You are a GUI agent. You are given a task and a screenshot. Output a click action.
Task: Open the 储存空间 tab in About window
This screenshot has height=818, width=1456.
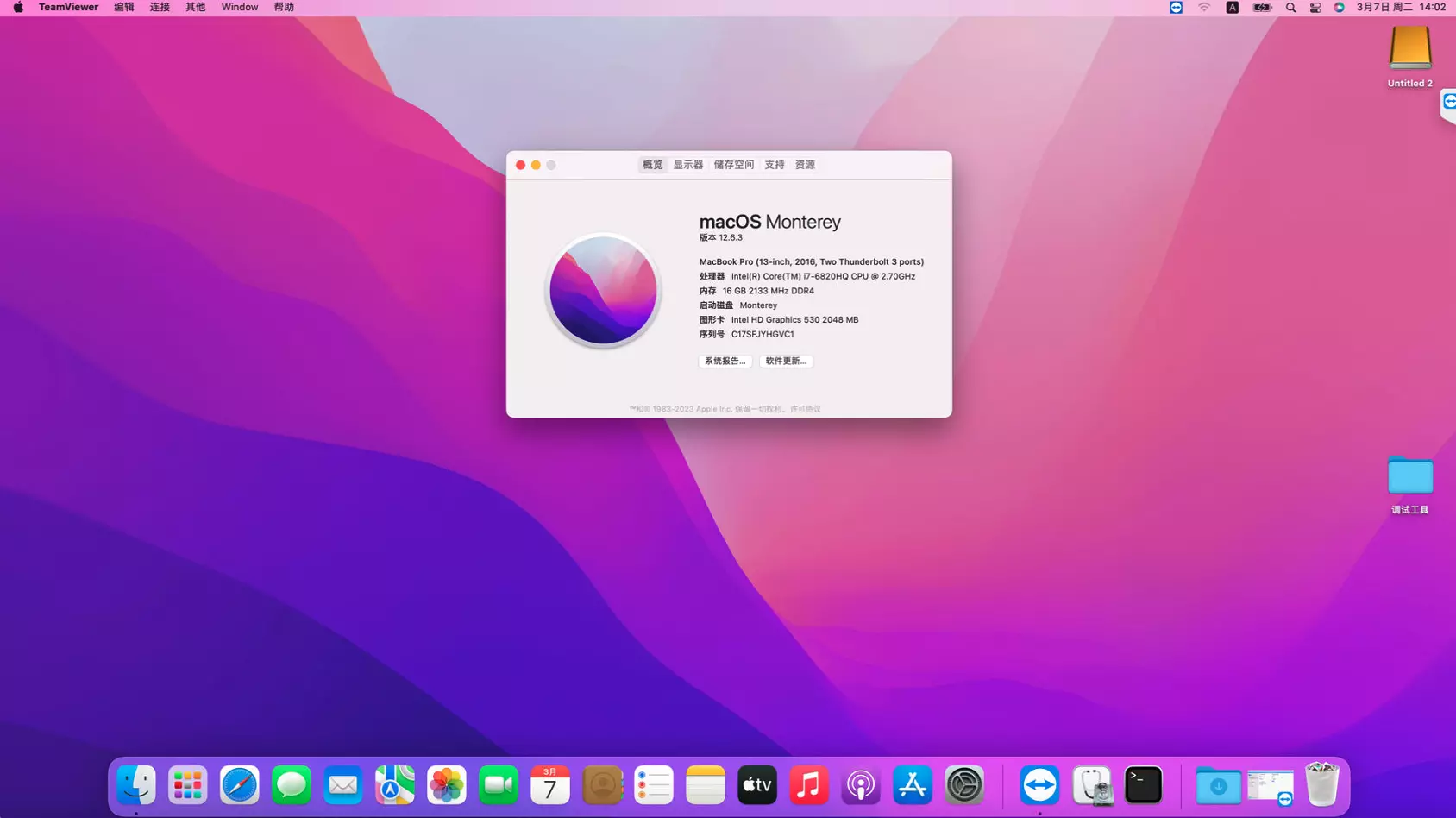[x=732, y=164]
